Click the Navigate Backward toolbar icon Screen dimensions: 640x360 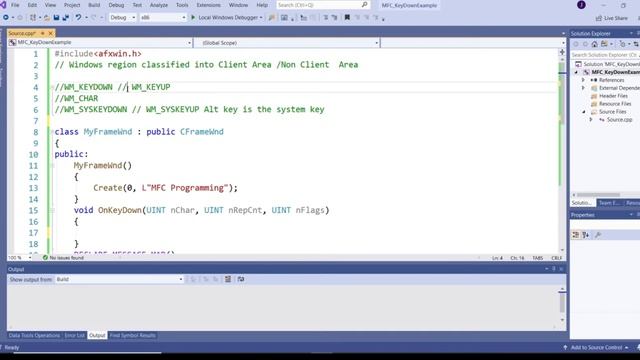tap(6, 18)
